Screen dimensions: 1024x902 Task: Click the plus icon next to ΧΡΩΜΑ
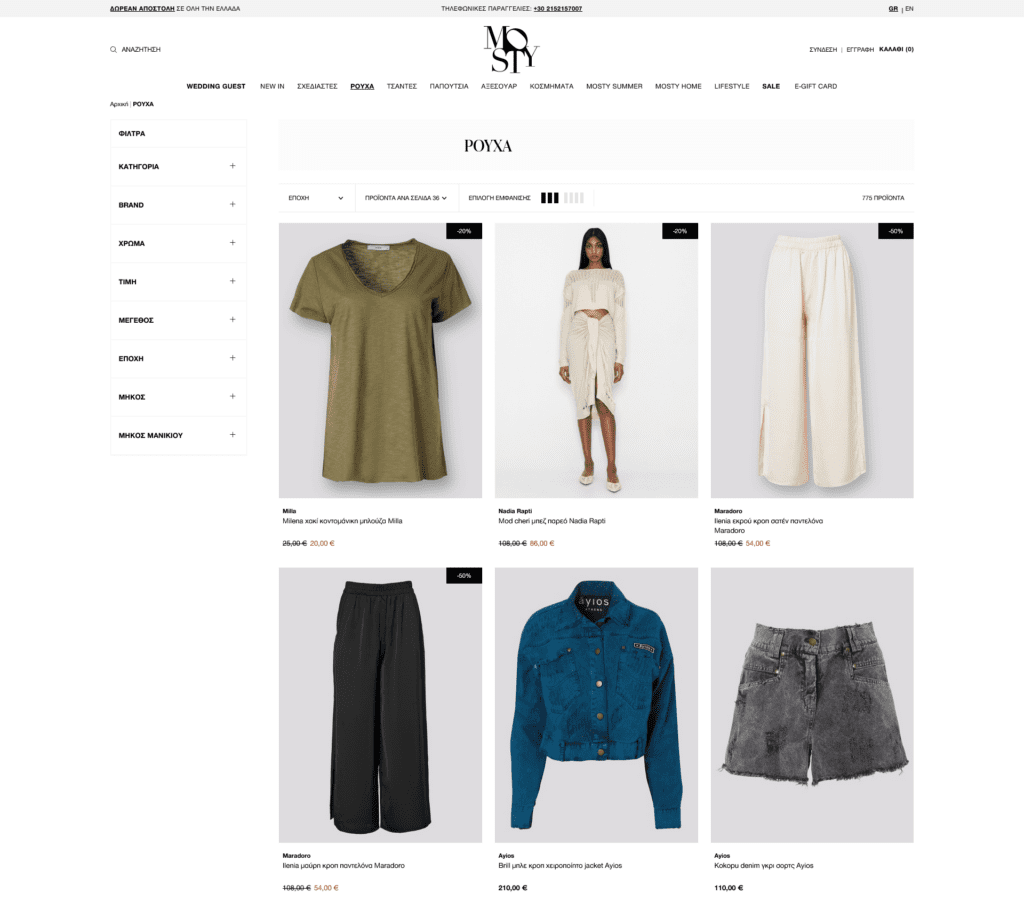[232, 243]
